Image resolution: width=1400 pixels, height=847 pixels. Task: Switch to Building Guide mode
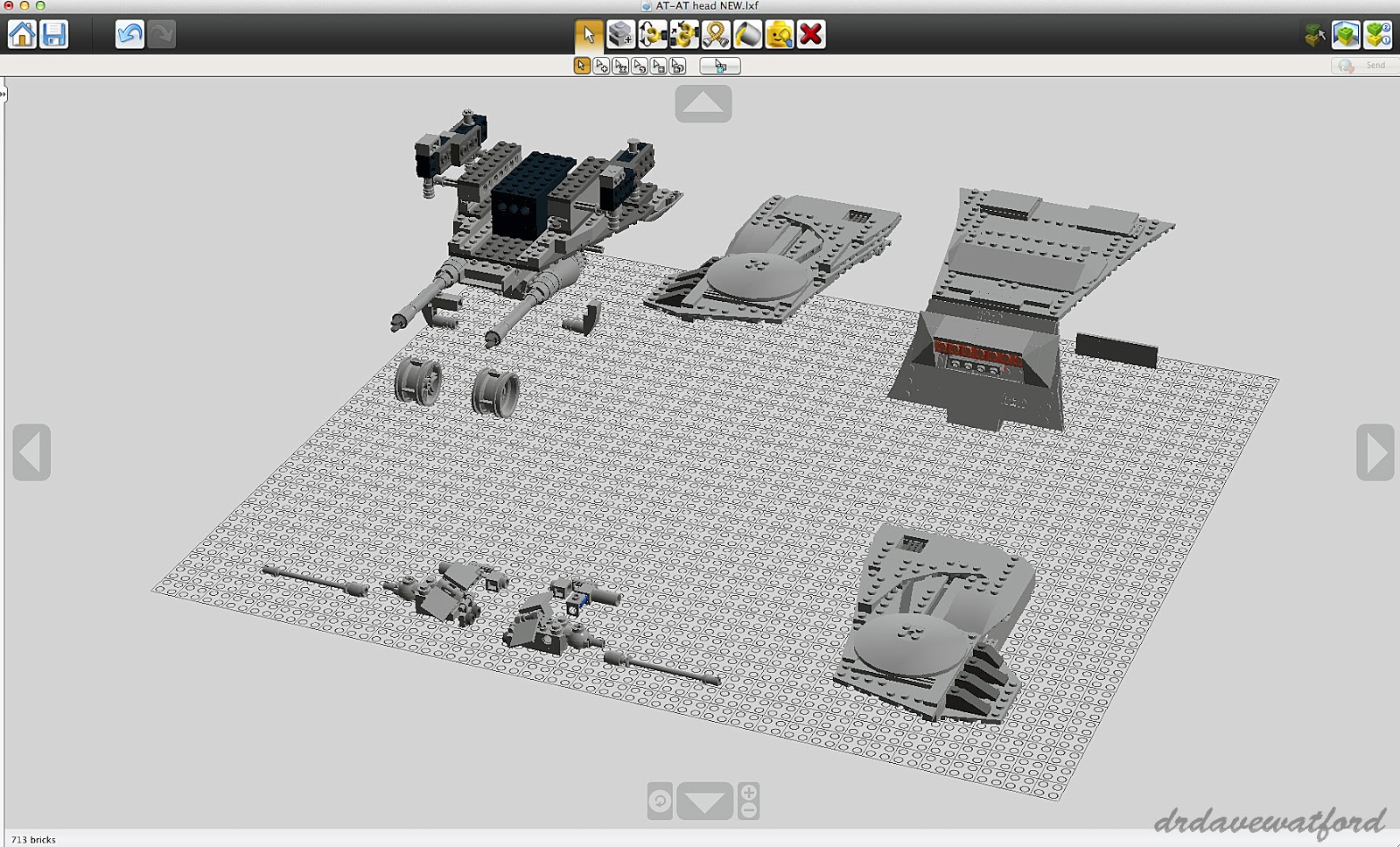pos(1378,36)
